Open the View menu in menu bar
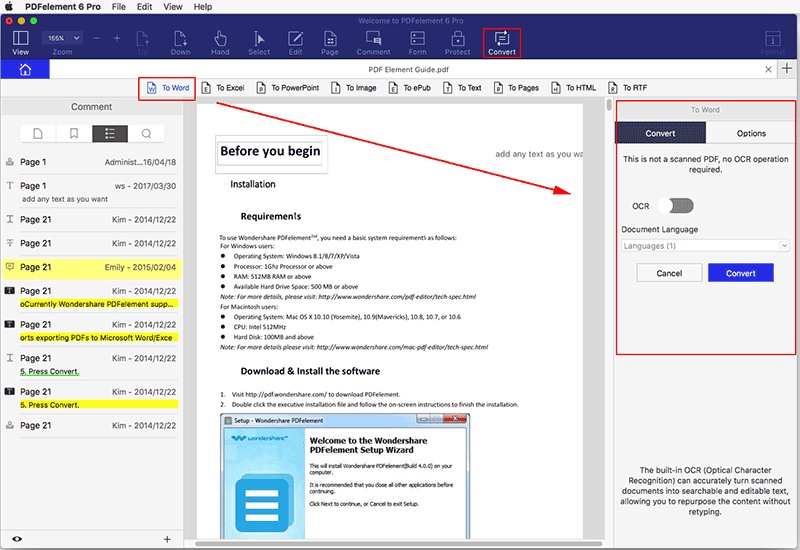The width and height of the screenshot is (800, 550). (x=173, y=7)
